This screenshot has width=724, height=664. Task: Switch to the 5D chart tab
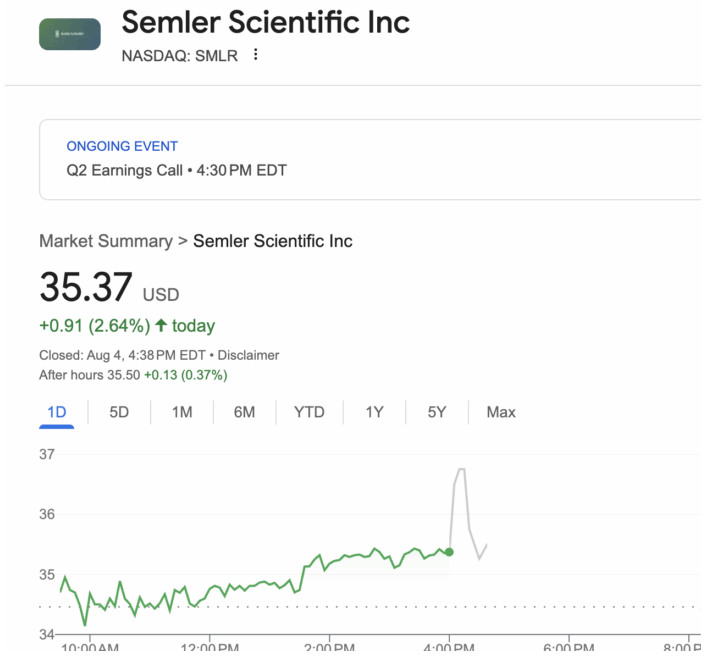click(x=119, y=412)
